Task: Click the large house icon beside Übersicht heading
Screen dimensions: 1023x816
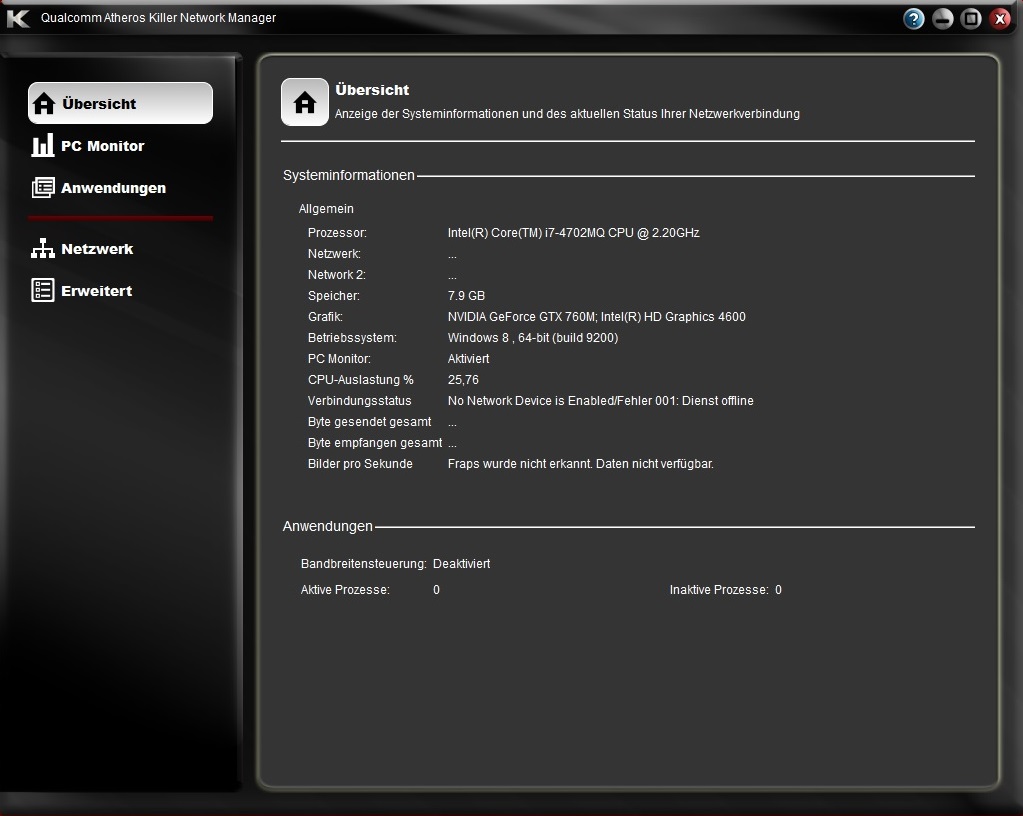Action: pos(305,102)
